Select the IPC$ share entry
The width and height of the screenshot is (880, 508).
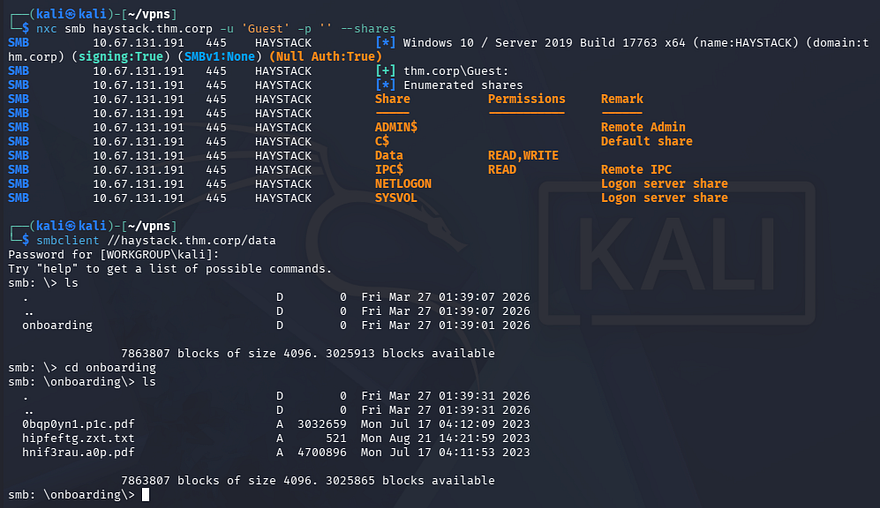[x=389, y=169]
